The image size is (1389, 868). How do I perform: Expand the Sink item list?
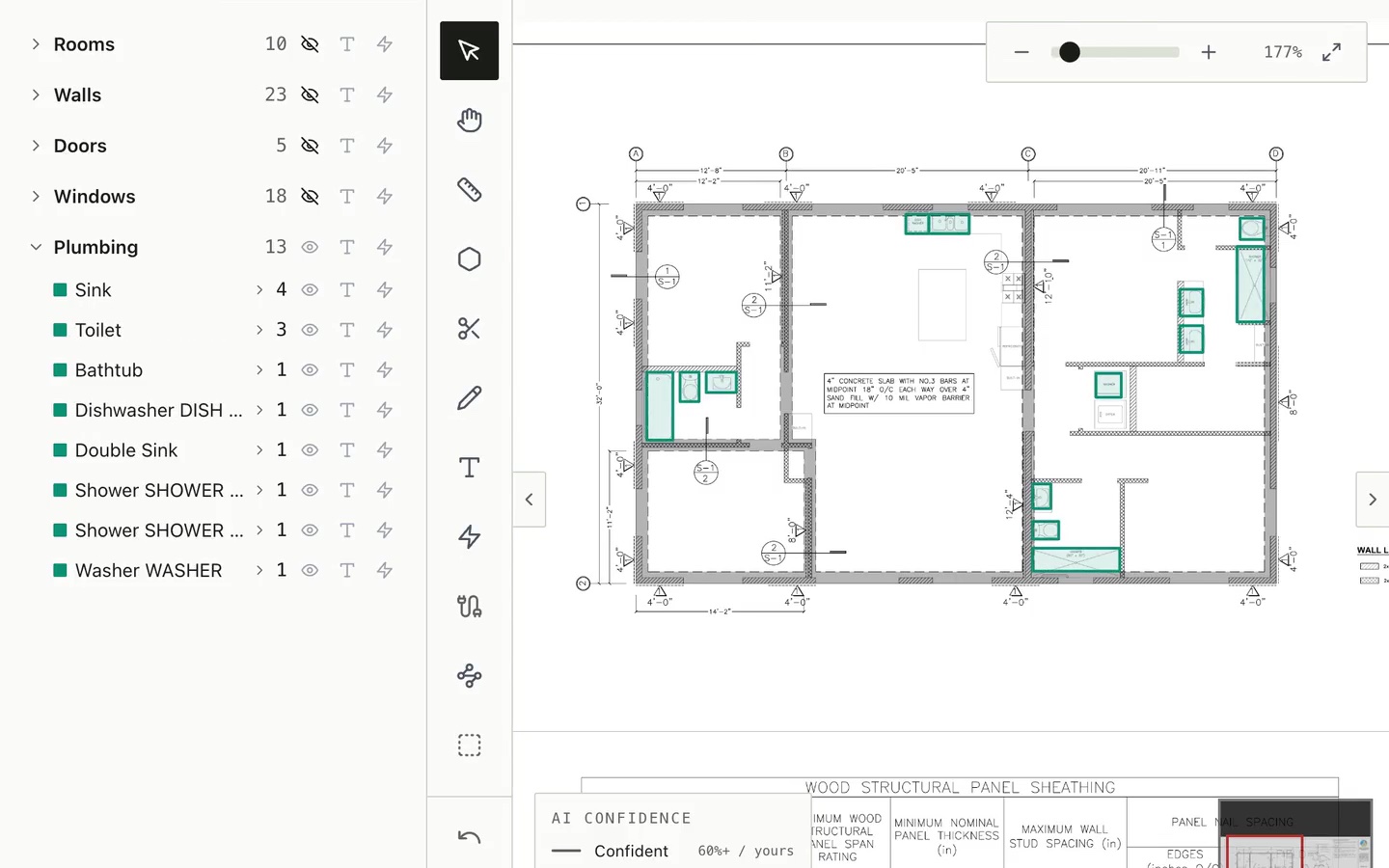[x=259, y=289]
